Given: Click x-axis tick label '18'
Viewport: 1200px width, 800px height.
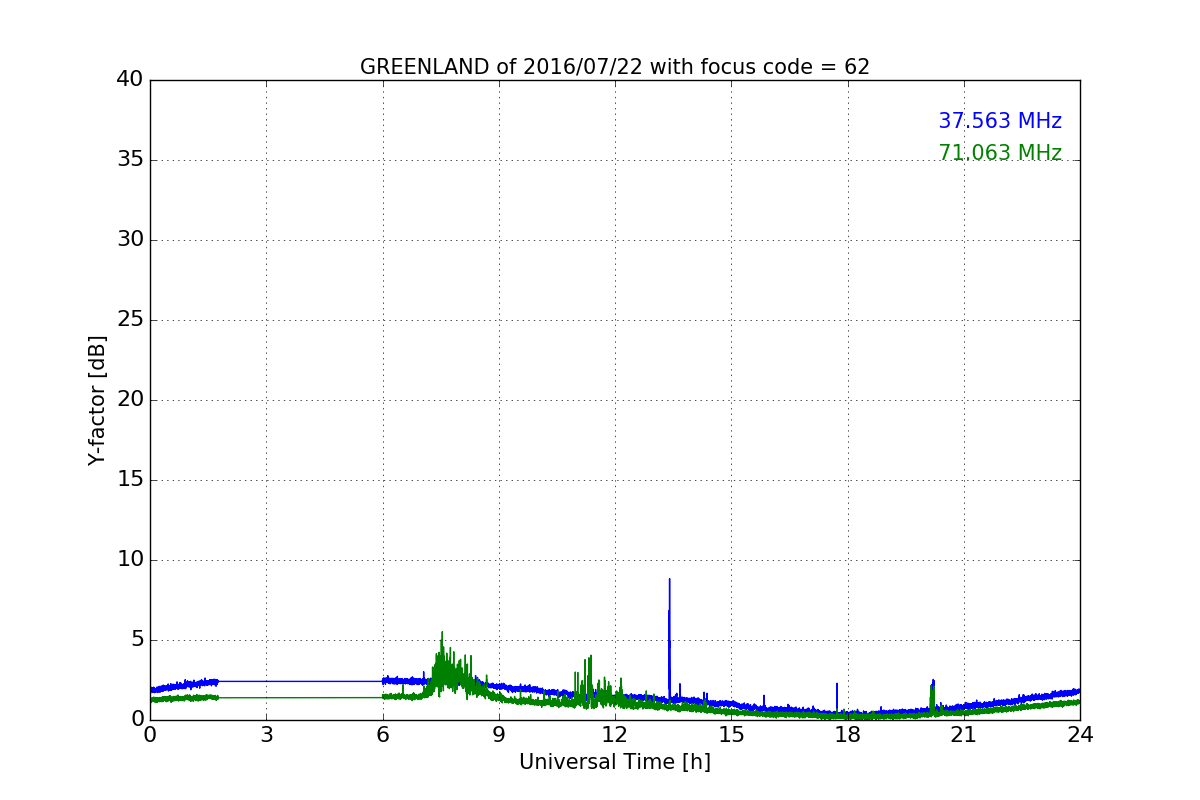Looking at the screenshot, I should click(848, 735).
